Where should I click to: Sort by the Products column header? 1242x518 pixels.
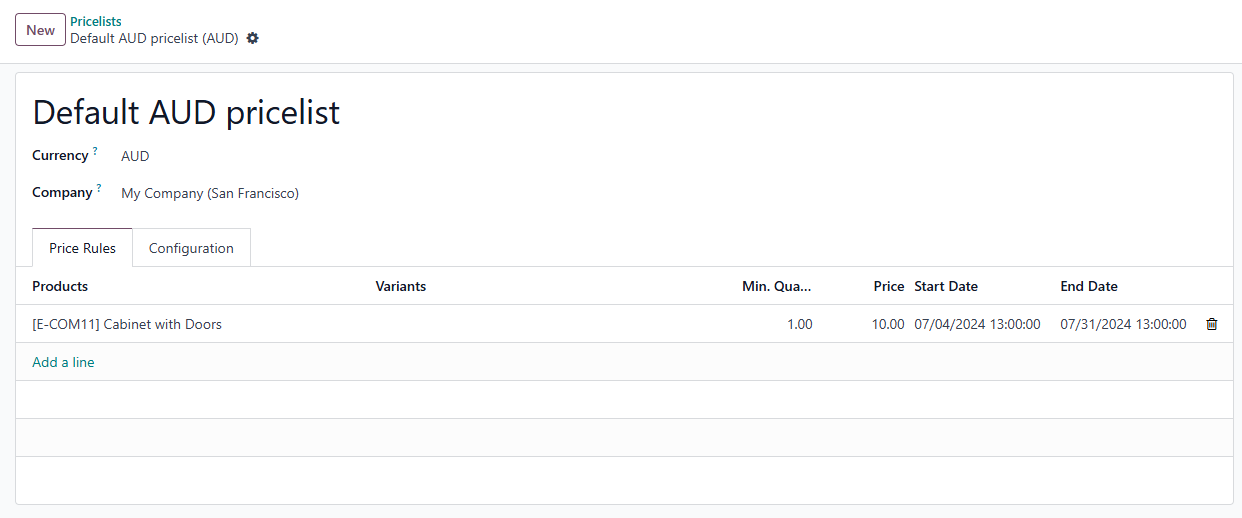pyautogui.click(x=60, y=286)
